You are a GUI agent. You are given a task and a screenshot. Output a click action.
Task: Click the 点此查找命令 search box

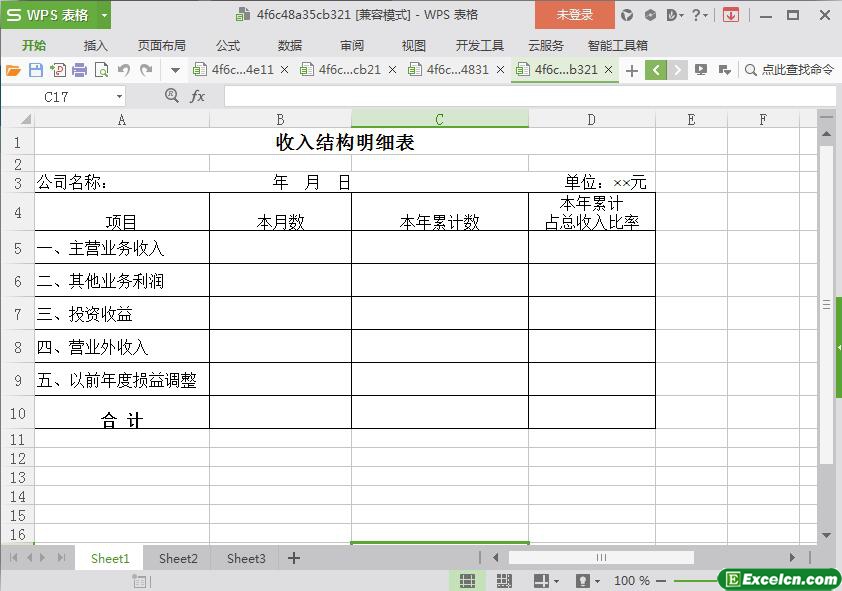tap(789, 70)
